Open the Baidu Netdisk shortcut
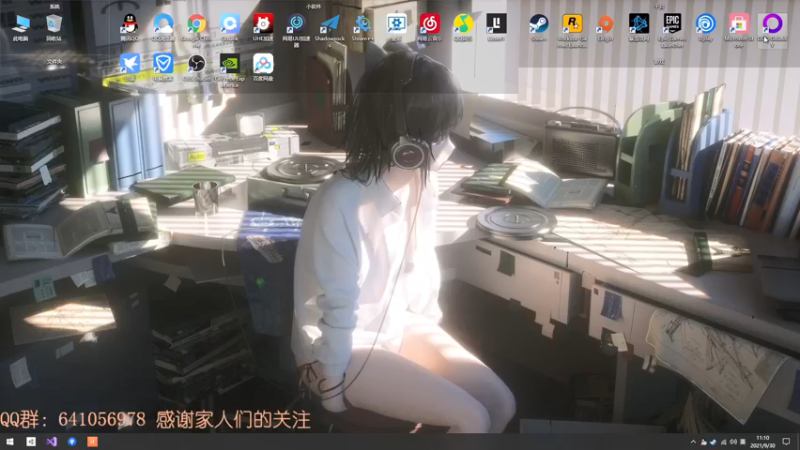Viewport: 800px width, 450px height. pyautogui.click(x=263, y=67)
